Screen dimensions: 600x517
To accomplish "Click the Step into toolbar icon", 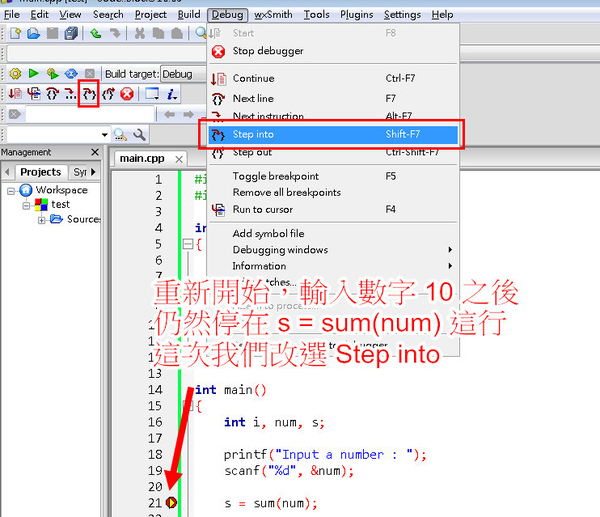I will (89, 93).
